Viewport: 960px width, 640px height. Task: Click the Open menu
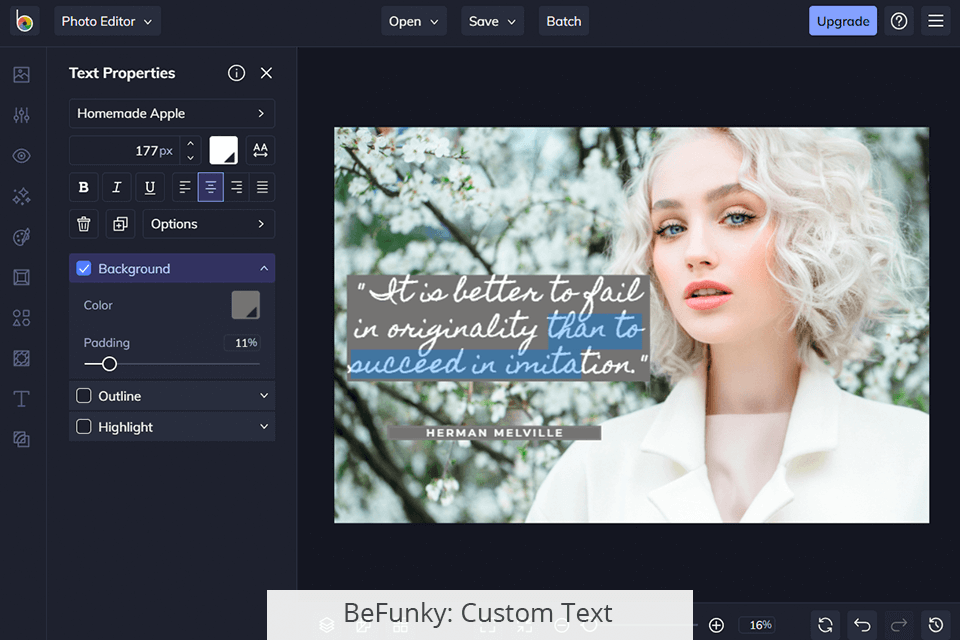coord(413,21)
